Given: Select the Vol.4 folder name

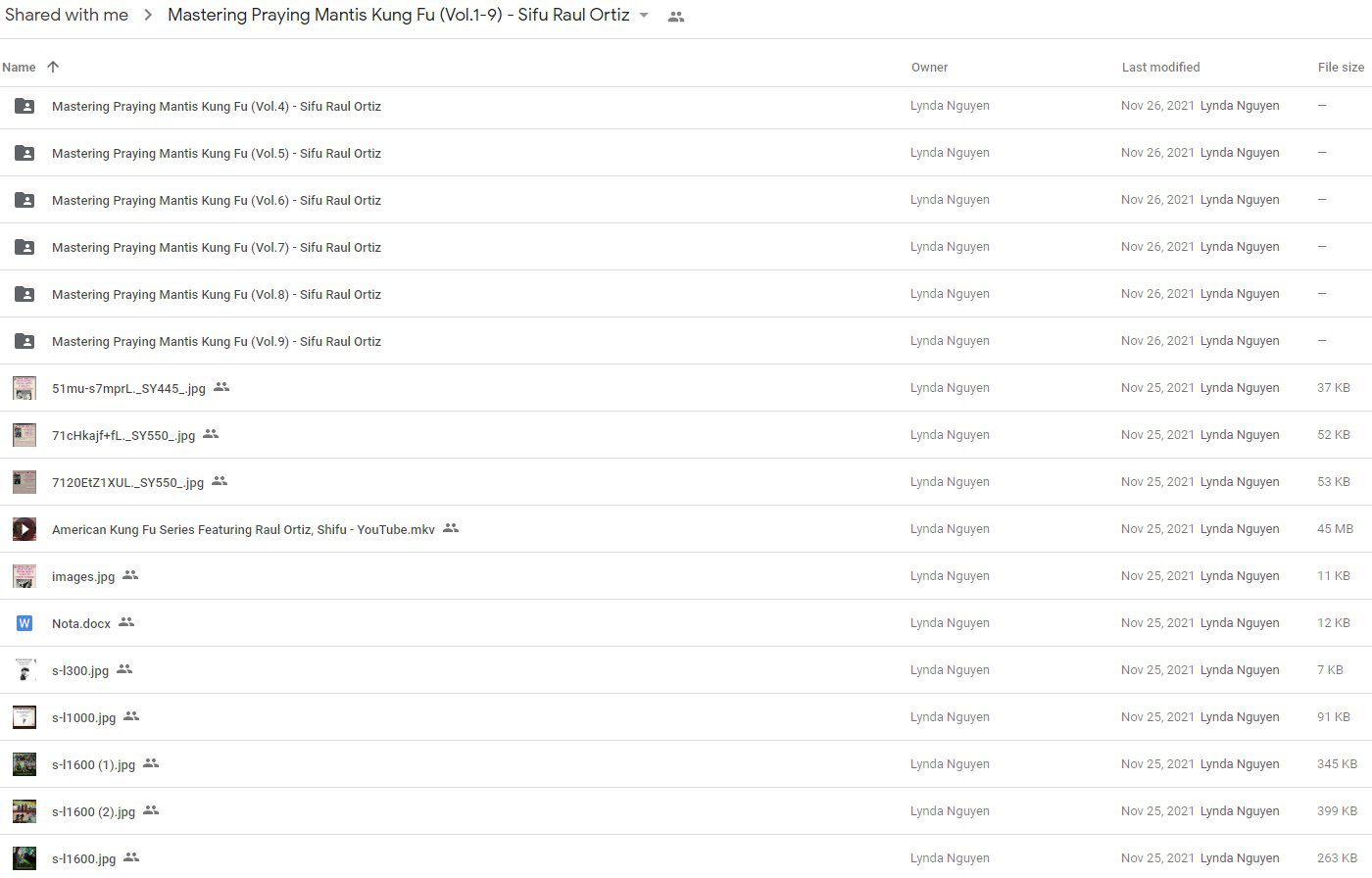Looking at the screenshot, I should pos(217,106).
